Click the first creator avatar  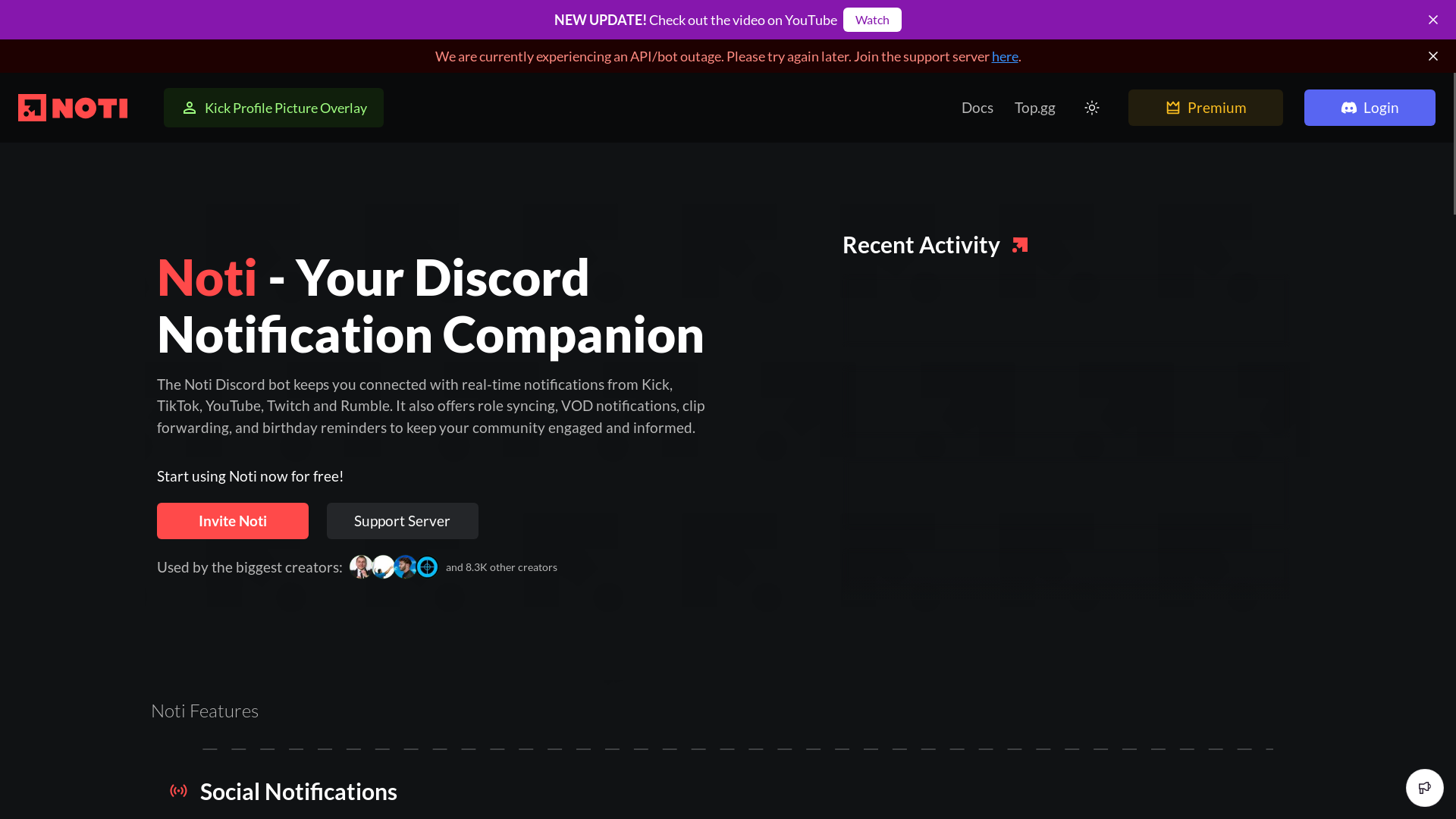(360, 566)
